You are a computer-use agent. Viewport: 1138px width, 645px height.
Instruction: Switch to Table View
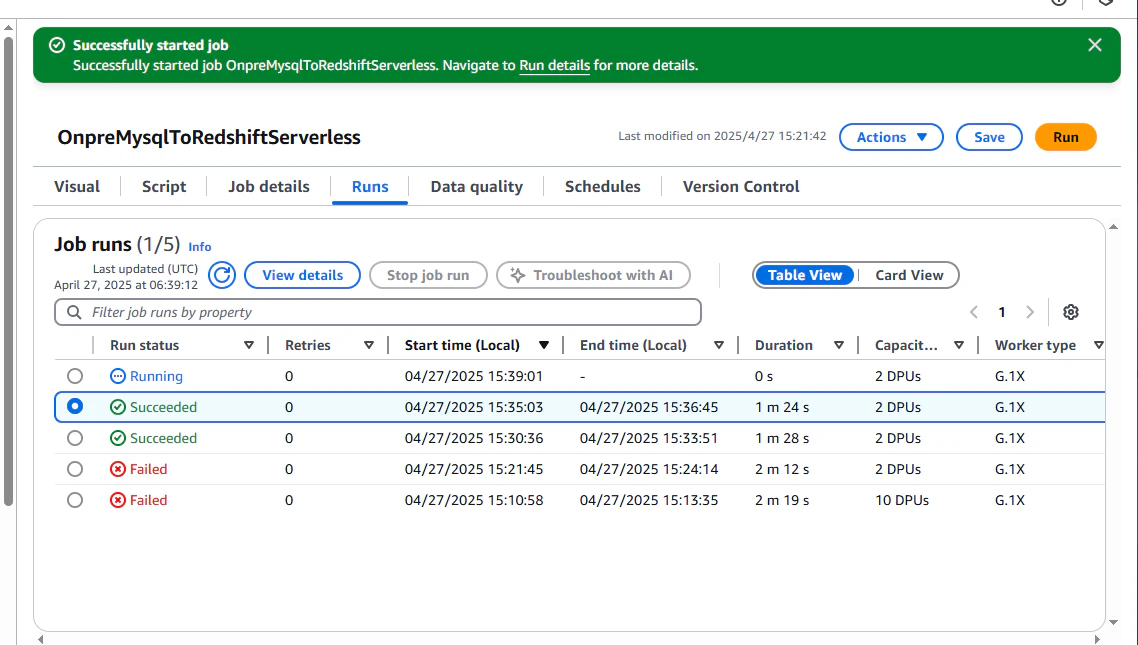coord(805,275)
